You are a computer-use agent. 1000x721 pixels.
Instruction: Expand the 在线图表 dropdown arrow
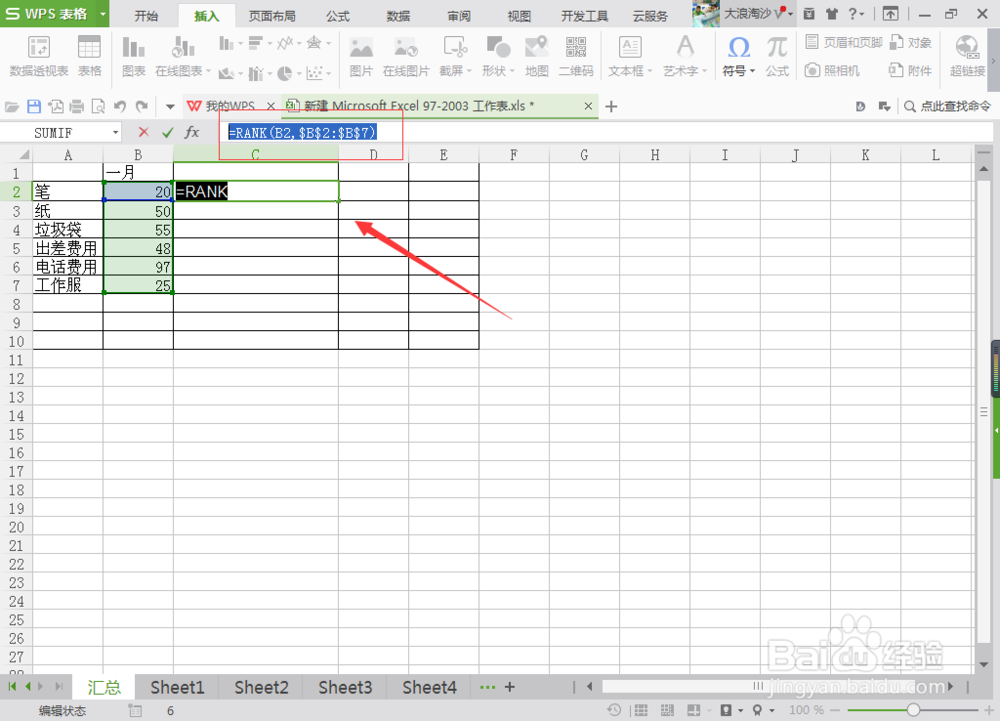208,71
